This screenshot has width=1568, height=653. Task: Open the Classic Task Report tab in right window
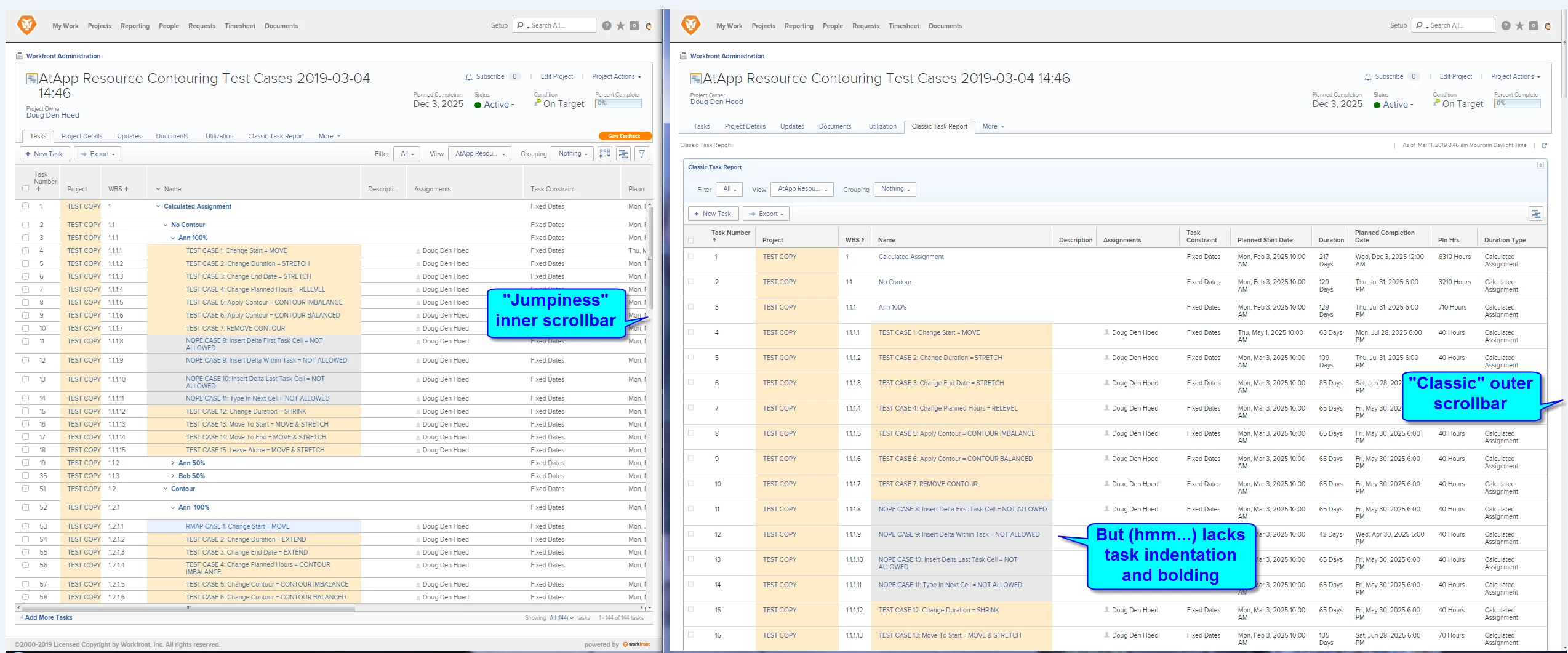click(939, 127)
